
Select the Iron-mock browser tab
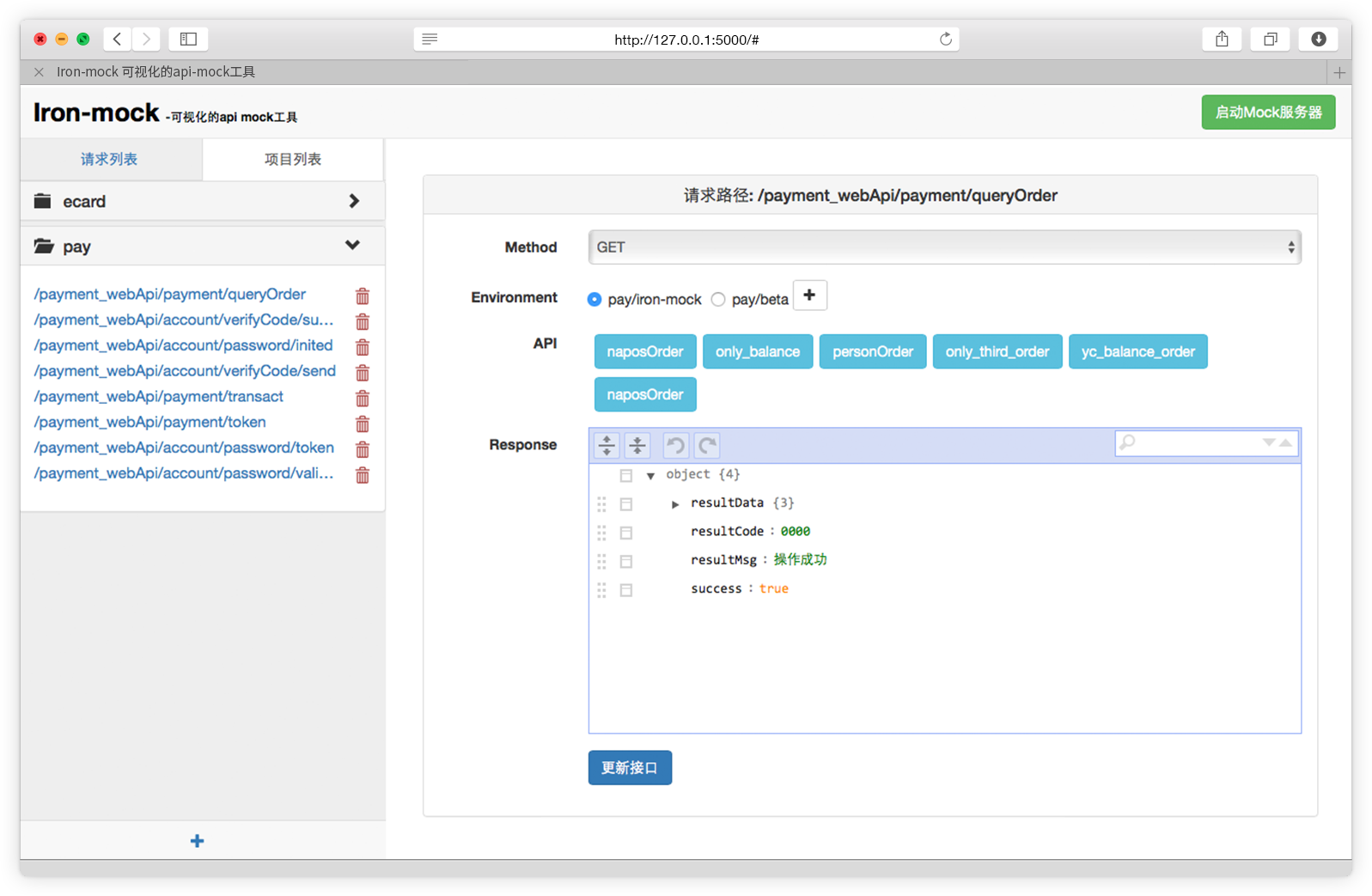[155, 72]
